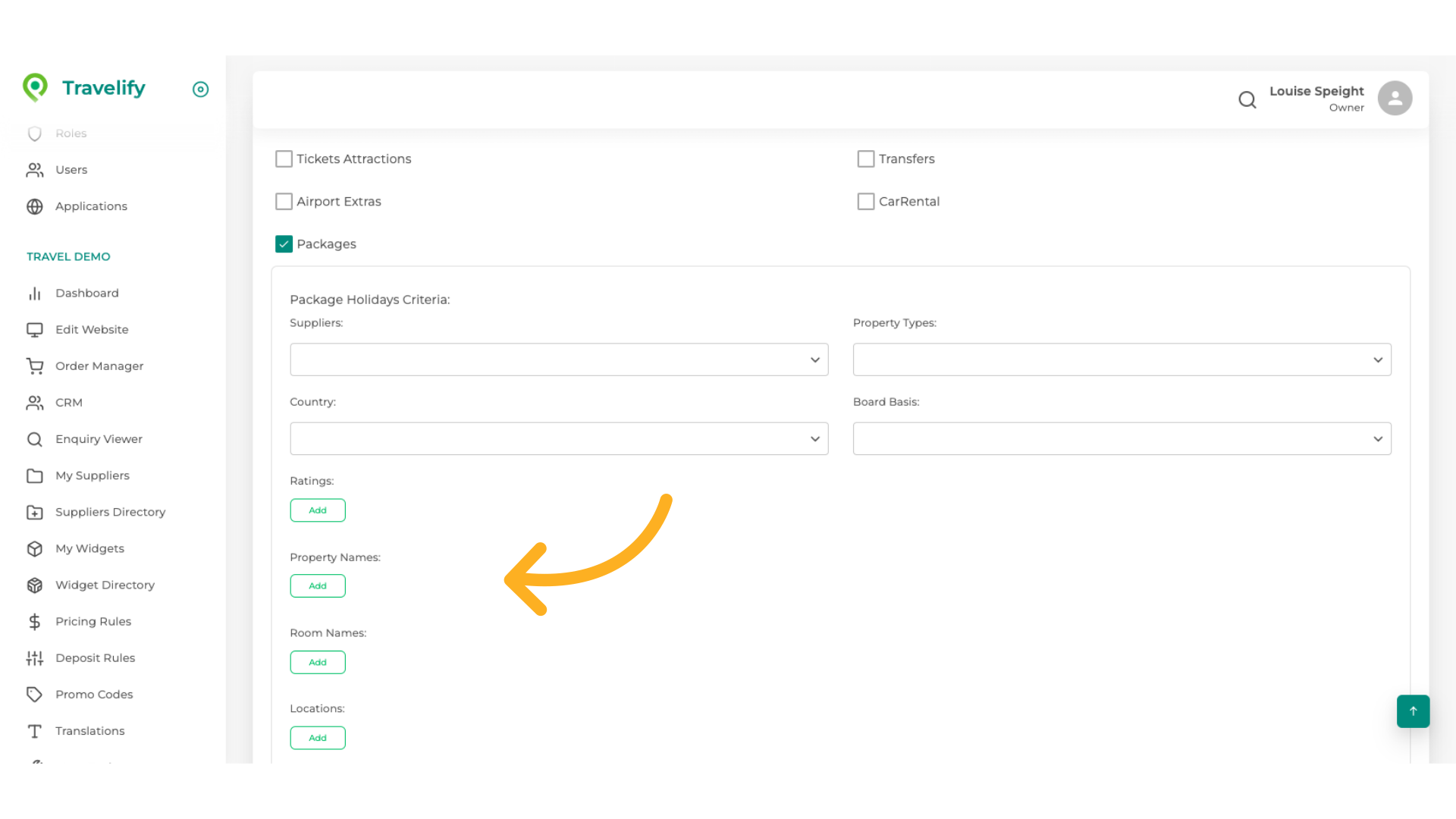Navigate to Translations in the sidebar
This screenshot has height=819, width=1456.
(x=89, y=730)
